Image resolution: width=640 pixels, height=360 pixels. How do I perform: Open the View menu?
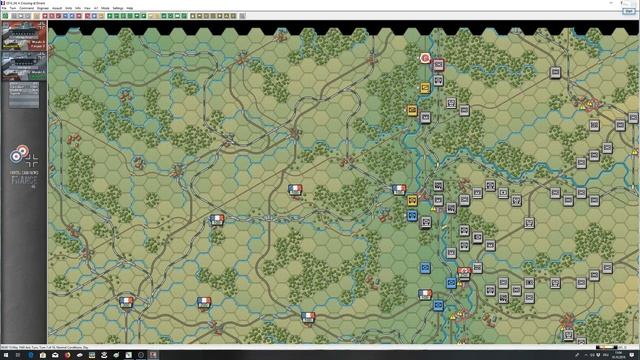(x=87, y=8)
